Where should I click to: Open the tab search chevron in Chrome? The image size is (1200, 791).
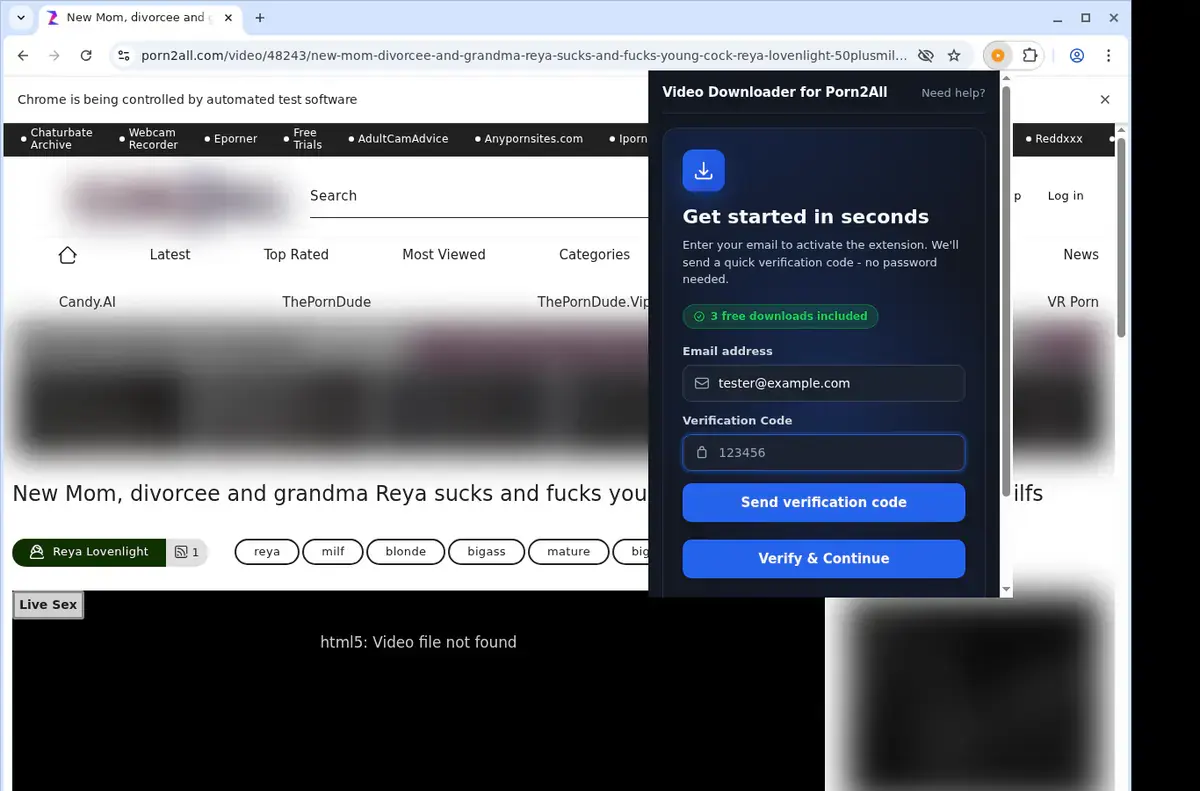coord(21,18)
